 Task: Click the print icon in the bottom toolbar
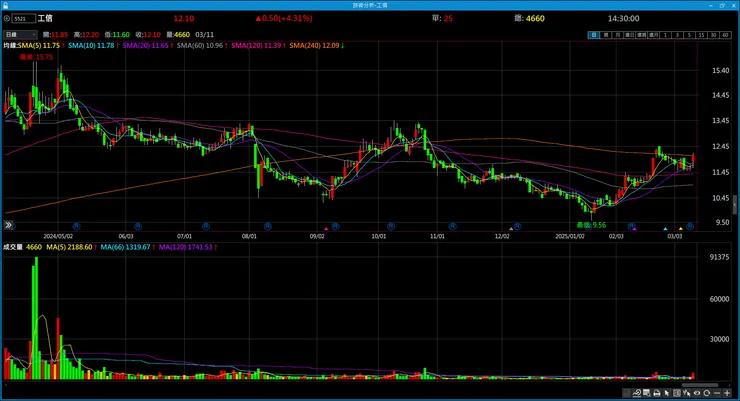(656, 393)
